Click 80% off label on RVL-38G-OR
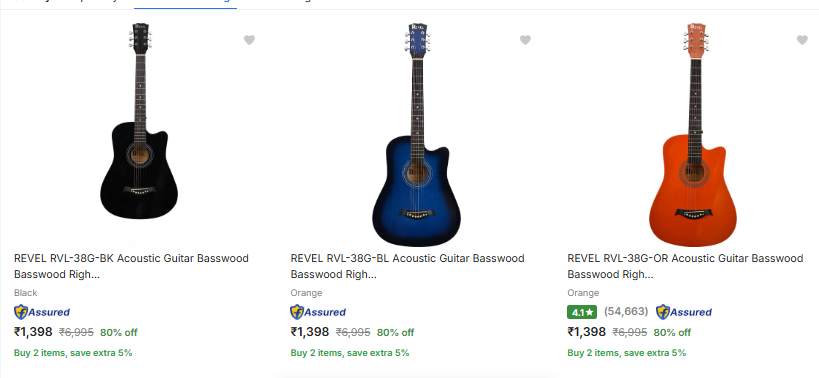This screenshot has height=378, width=819. coord(672,333)
